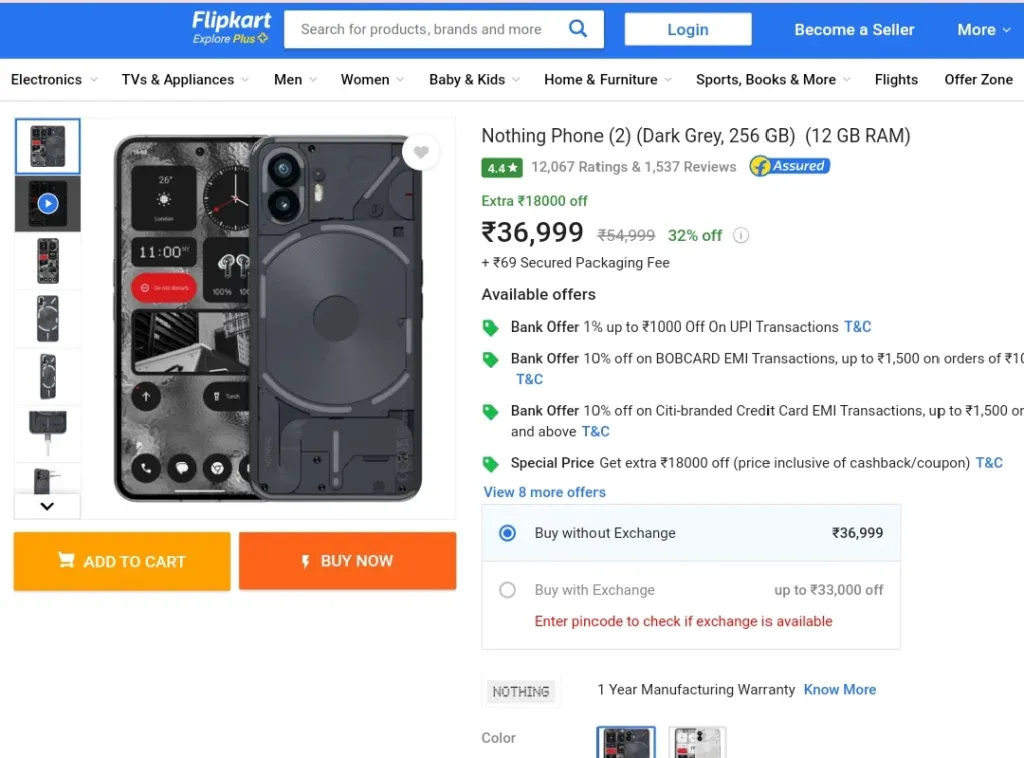Play the product video thumbnail
Screen dimensions: 1024x758
[48, 204]
